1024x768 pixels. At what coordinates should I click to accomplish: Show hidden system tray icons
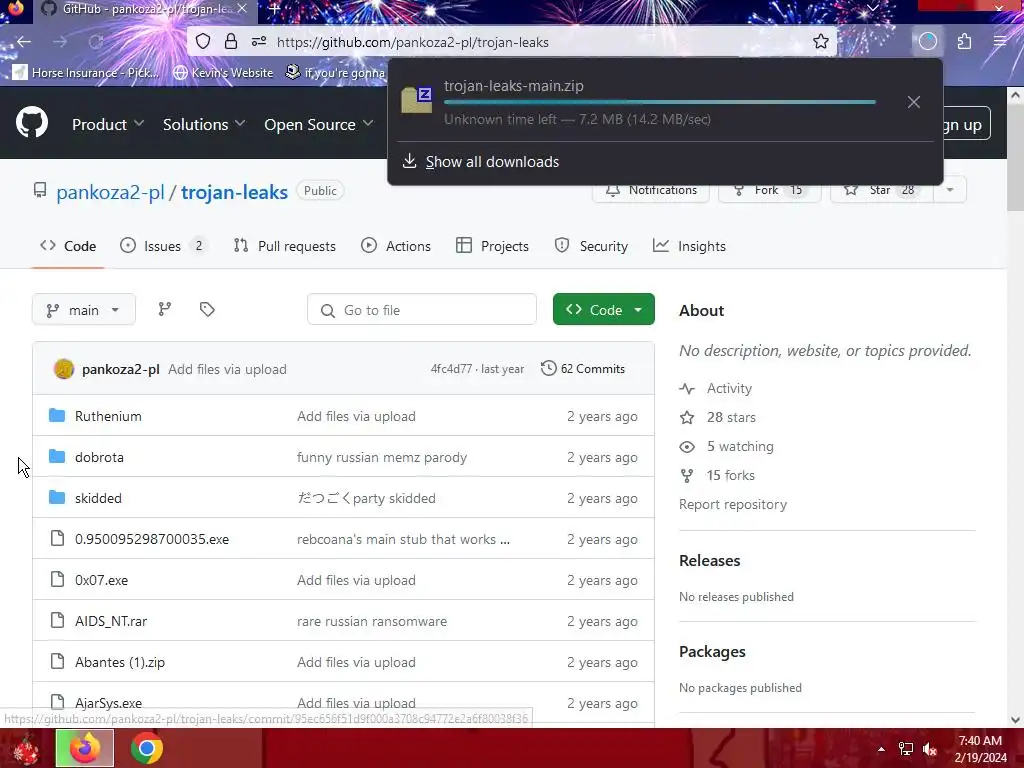881,749
